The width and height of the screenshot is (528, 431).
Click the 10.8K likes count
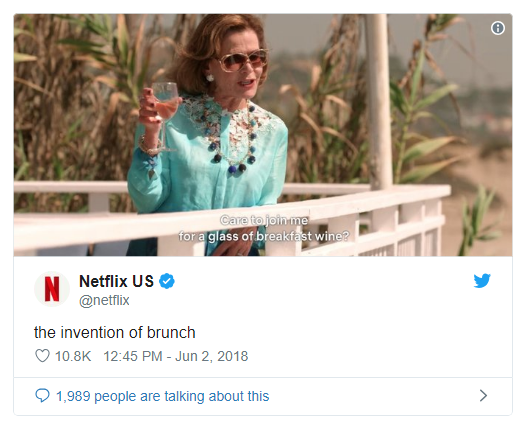[x=73, y=356]
